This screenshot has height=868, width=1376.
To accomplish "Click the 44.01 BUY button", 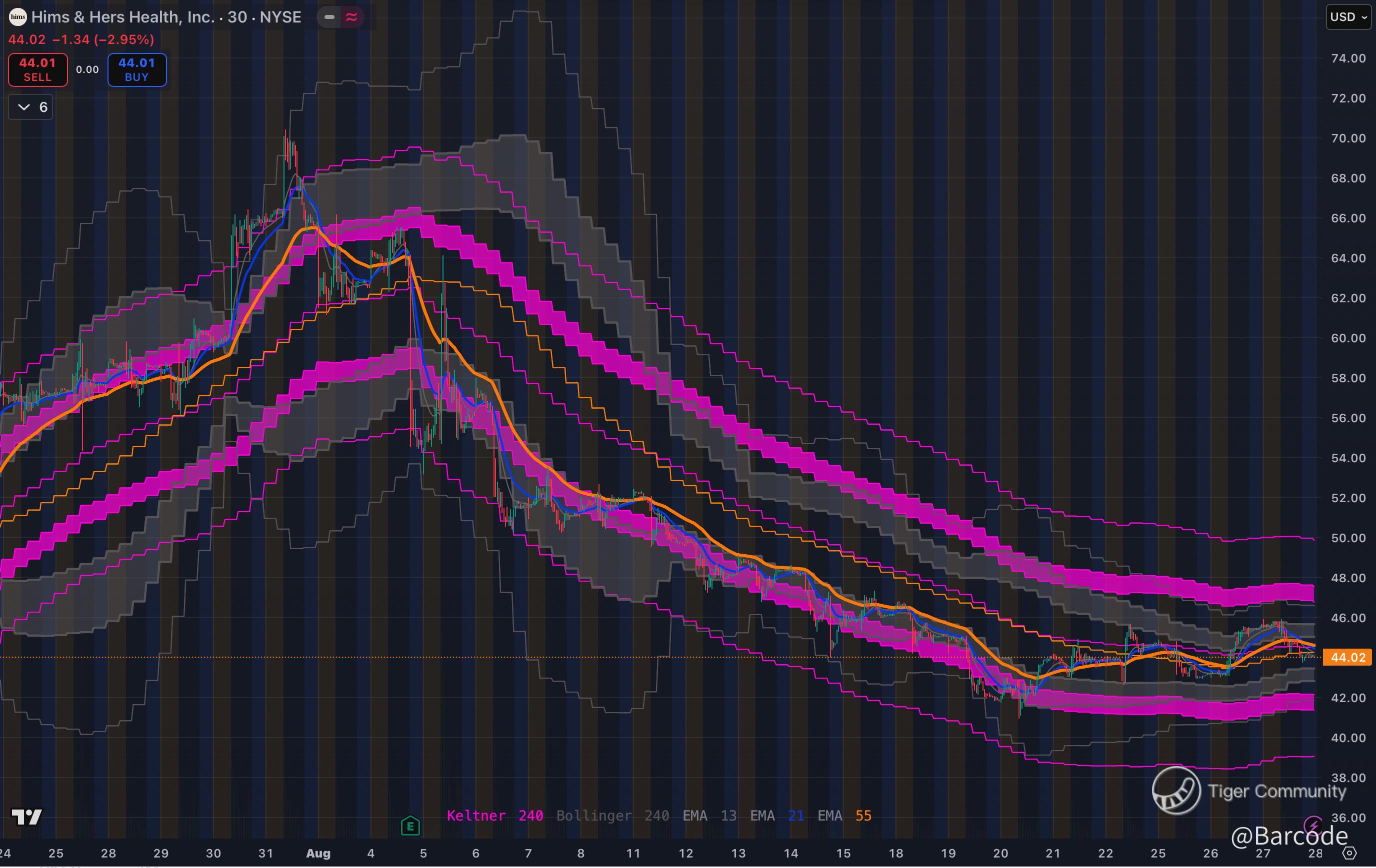I will (x=136, y=69).
